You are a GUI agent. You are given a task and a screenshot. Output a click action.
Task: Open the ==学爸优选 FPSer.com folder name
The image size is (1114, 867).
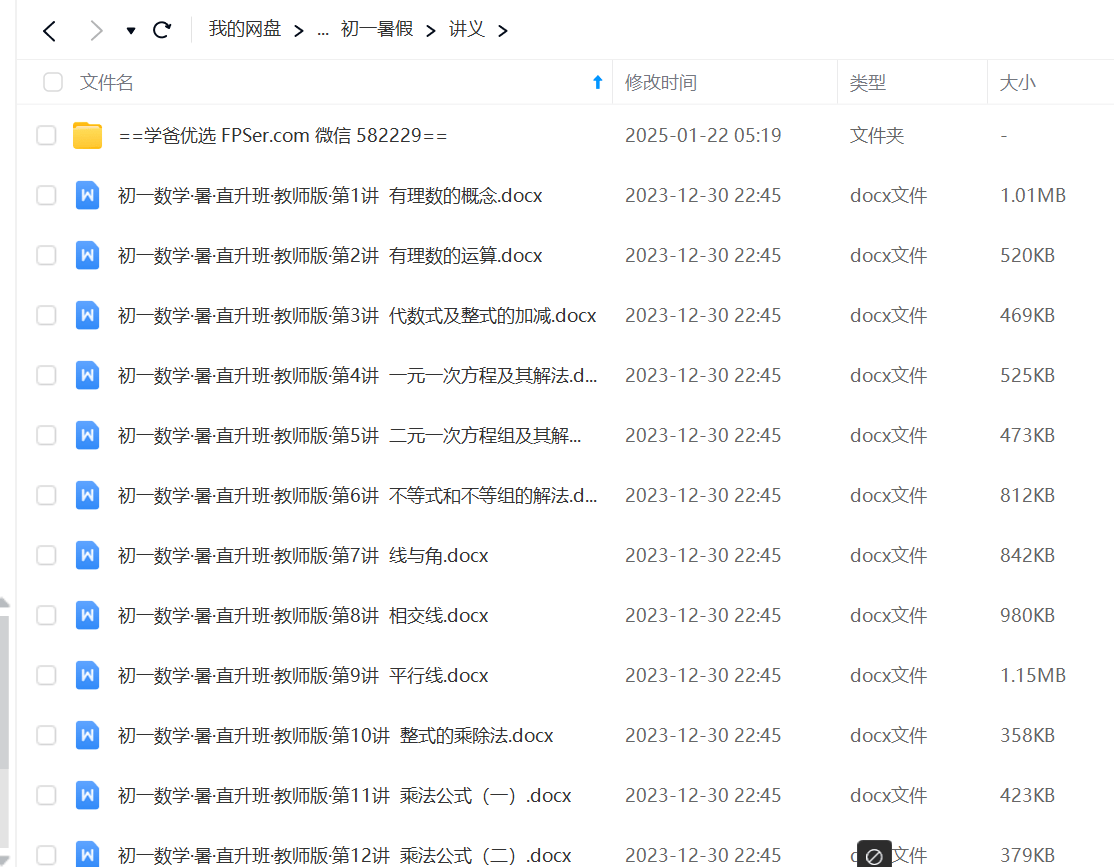click(283, 135)
